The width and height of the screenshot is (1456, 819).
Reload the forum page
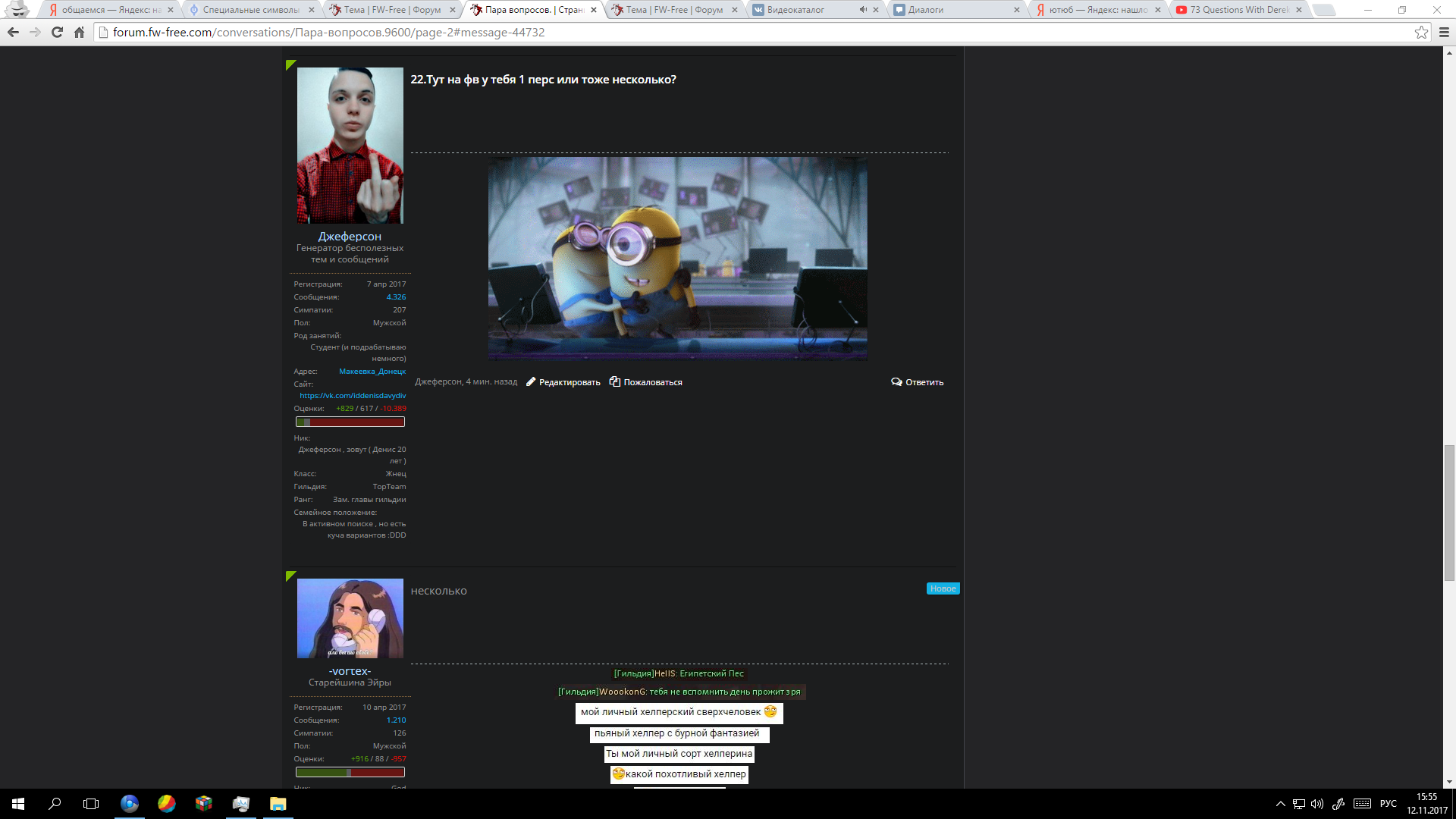[x=57, y=32]
